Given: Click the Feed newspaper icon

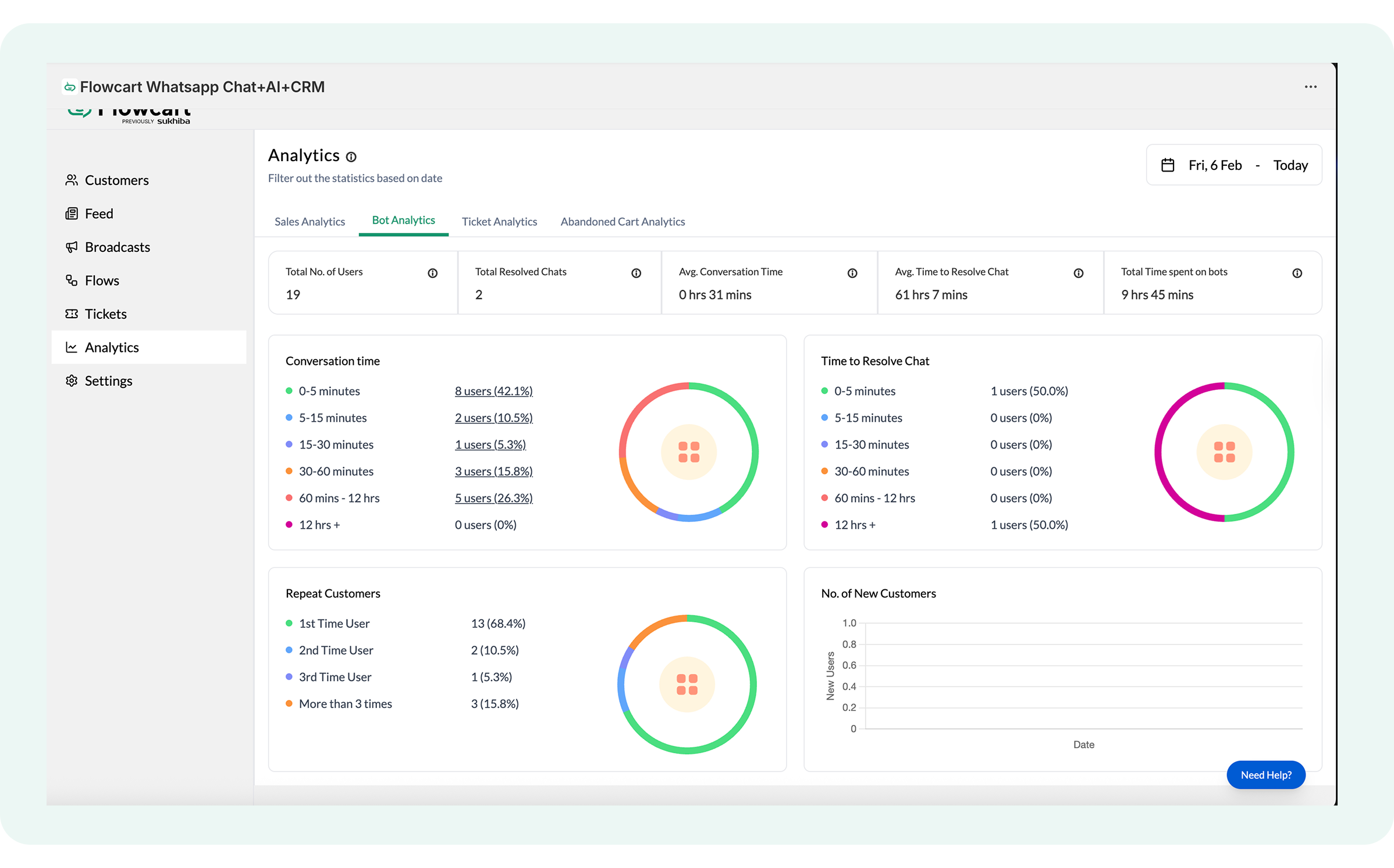Looking at the screenshot, I should (72, 214).
